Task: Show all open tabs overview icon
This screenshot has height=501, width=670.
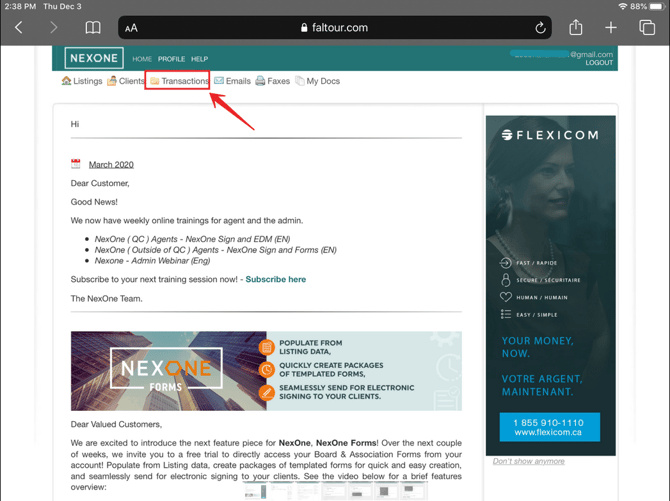Action: [x=647, y=27]
